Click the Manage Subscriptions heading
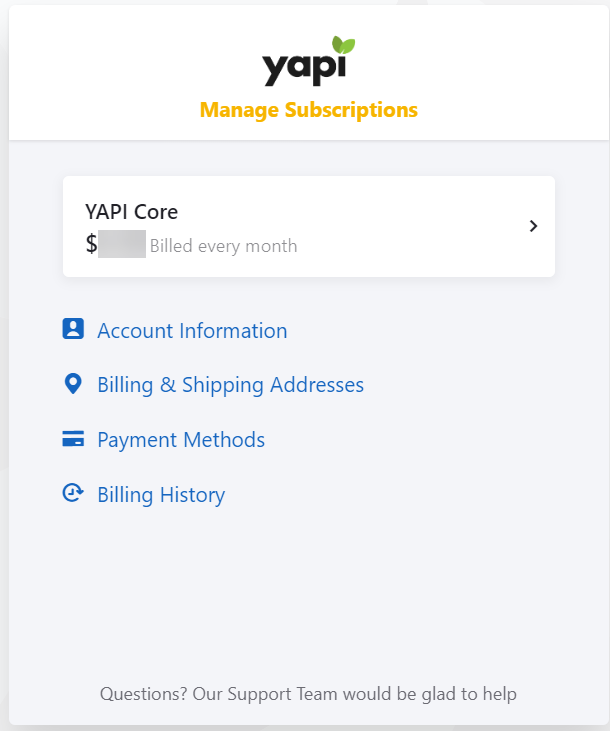610x731 pixels. pos(309,109)
